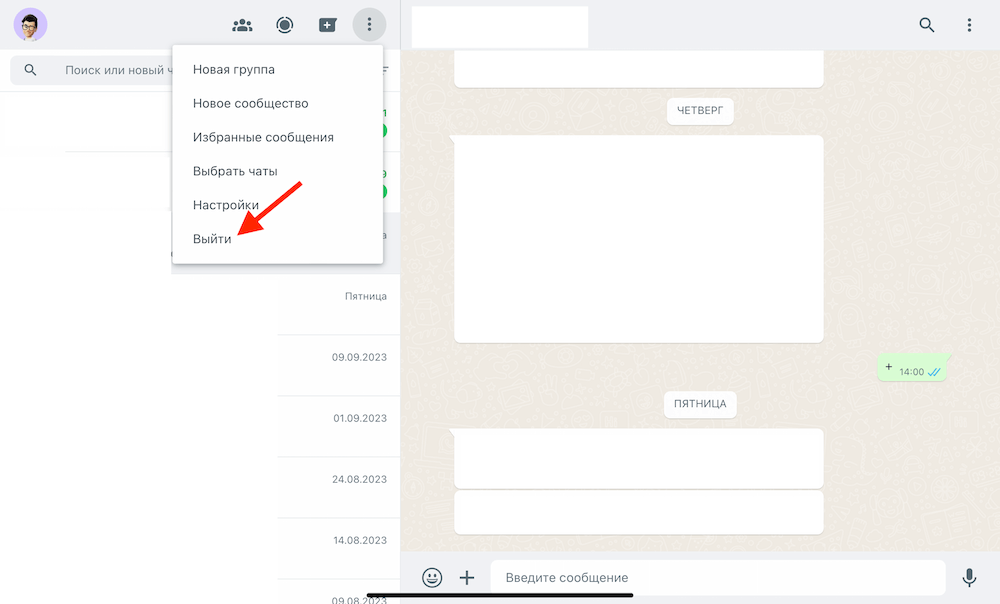
Task: Choose "Новое сообщество" in the menu
Action: (250, 104)
